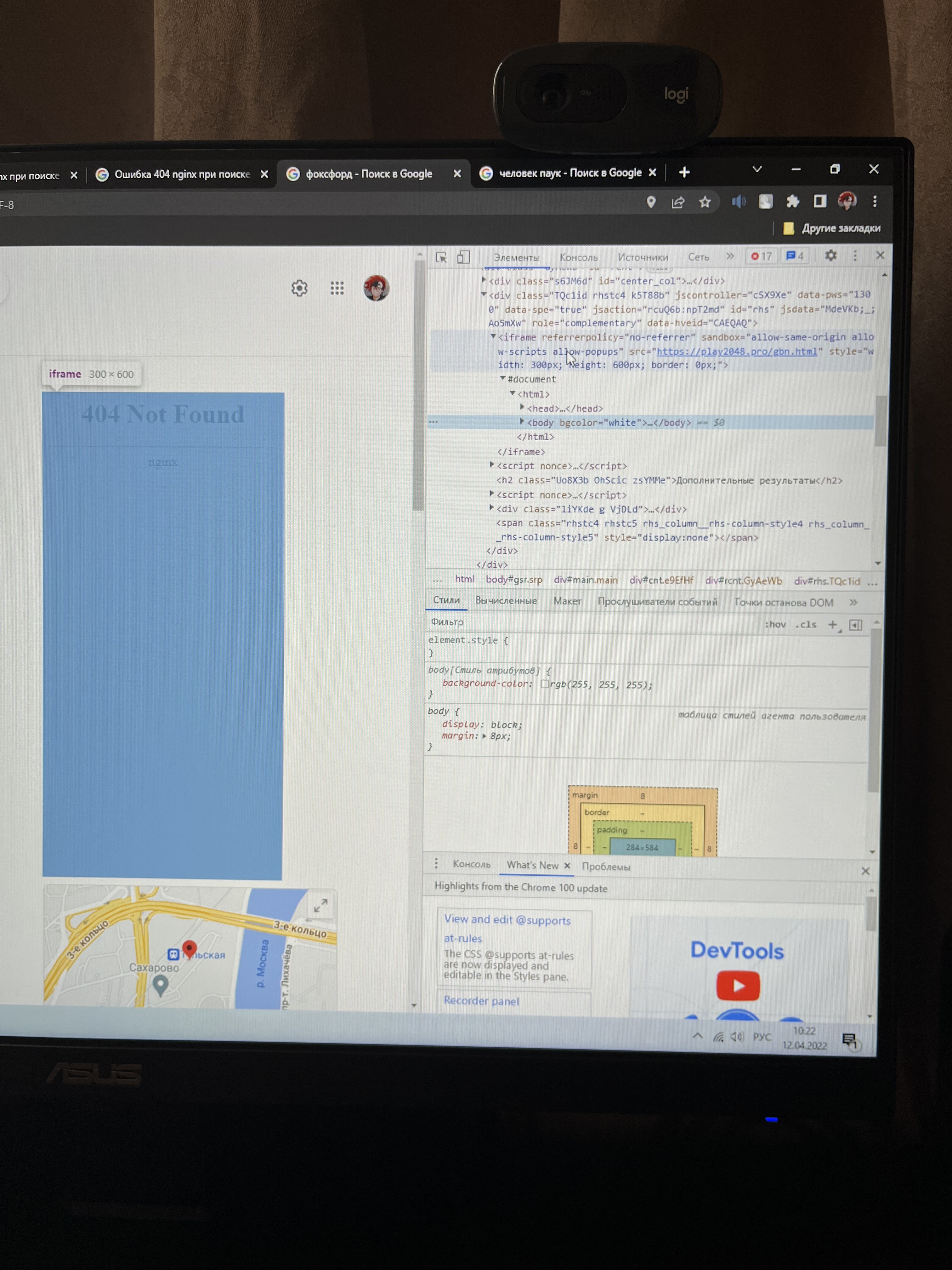This screenshot has height=1270, width=952.
Task: Close the DevTools panel
Action: pyautogui.click(x=880, y=255)
